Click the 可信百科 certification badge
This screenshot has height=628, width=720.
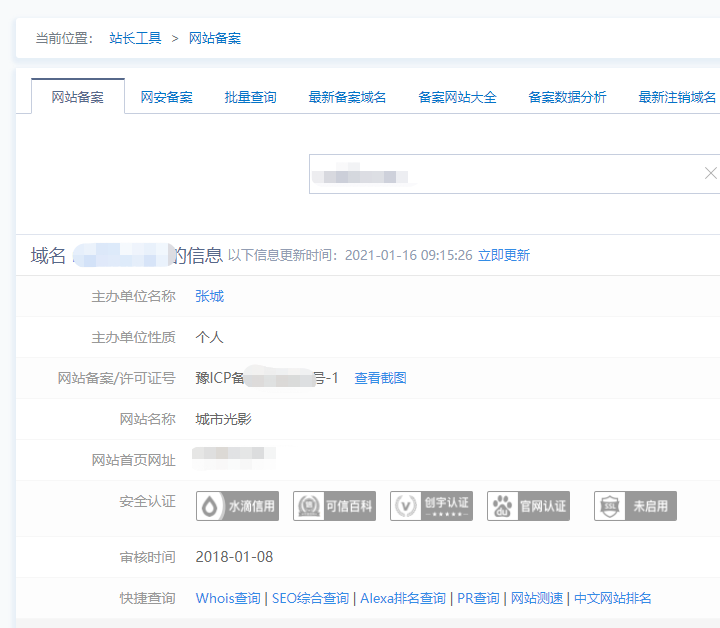point(334,506)
